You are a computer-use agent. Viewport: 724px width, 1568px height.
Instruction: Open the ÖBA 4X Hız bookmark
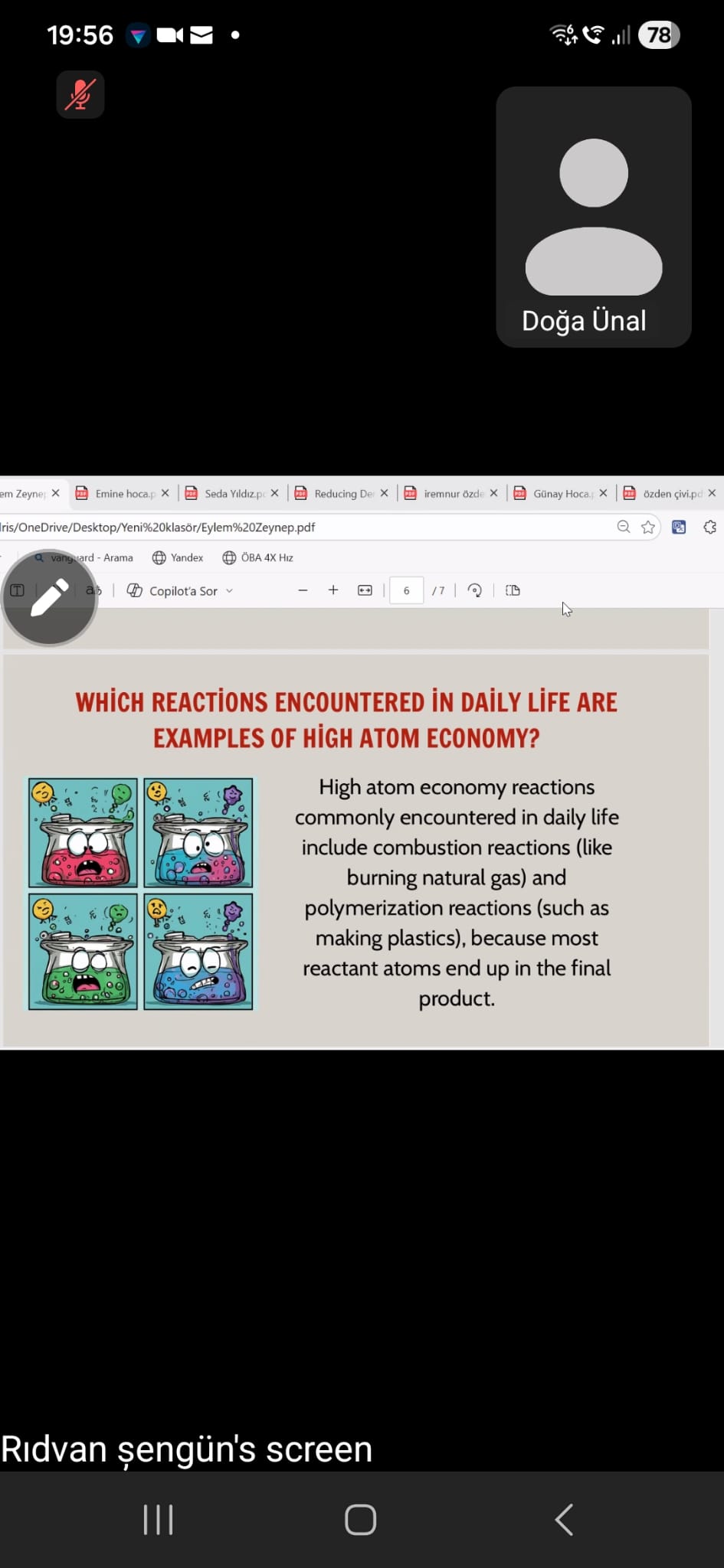pos(258,557)
